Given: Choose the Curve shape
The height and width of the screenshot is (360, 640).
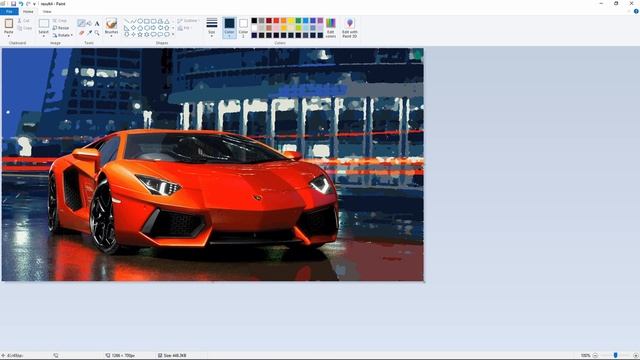Looking at the screenshot, I should pyautogui.click(x=133, y=21).
